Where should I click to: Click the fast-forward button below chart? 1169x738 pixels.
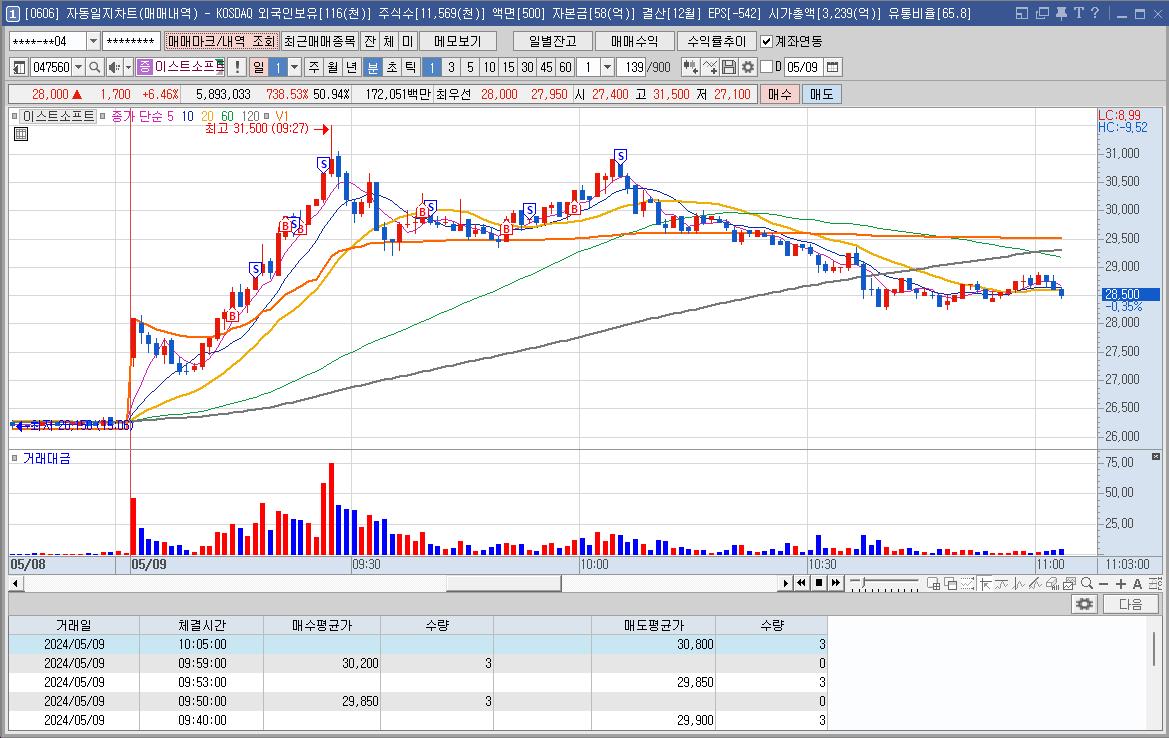[836, 583]
